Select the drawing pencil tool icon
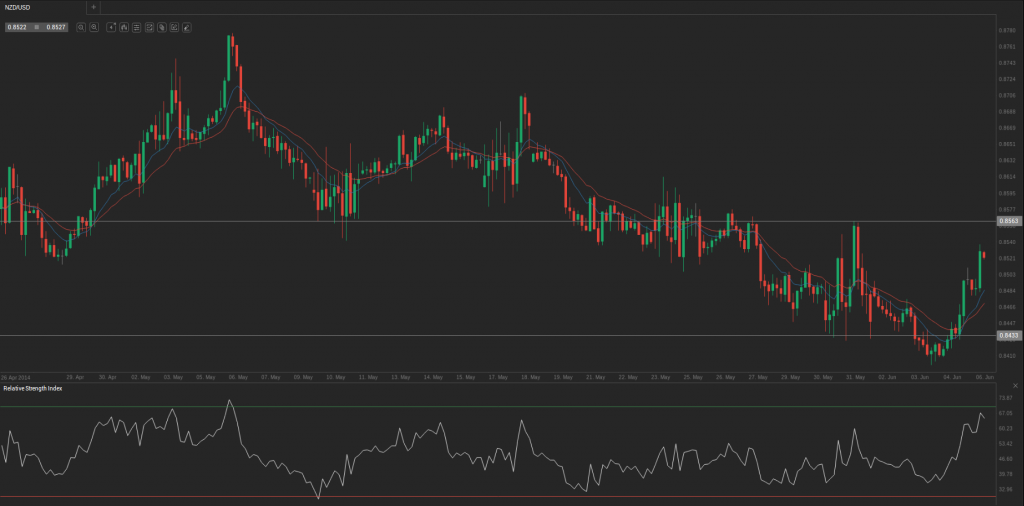Screen dimensions: 1024x506 (x=186, y=27)
